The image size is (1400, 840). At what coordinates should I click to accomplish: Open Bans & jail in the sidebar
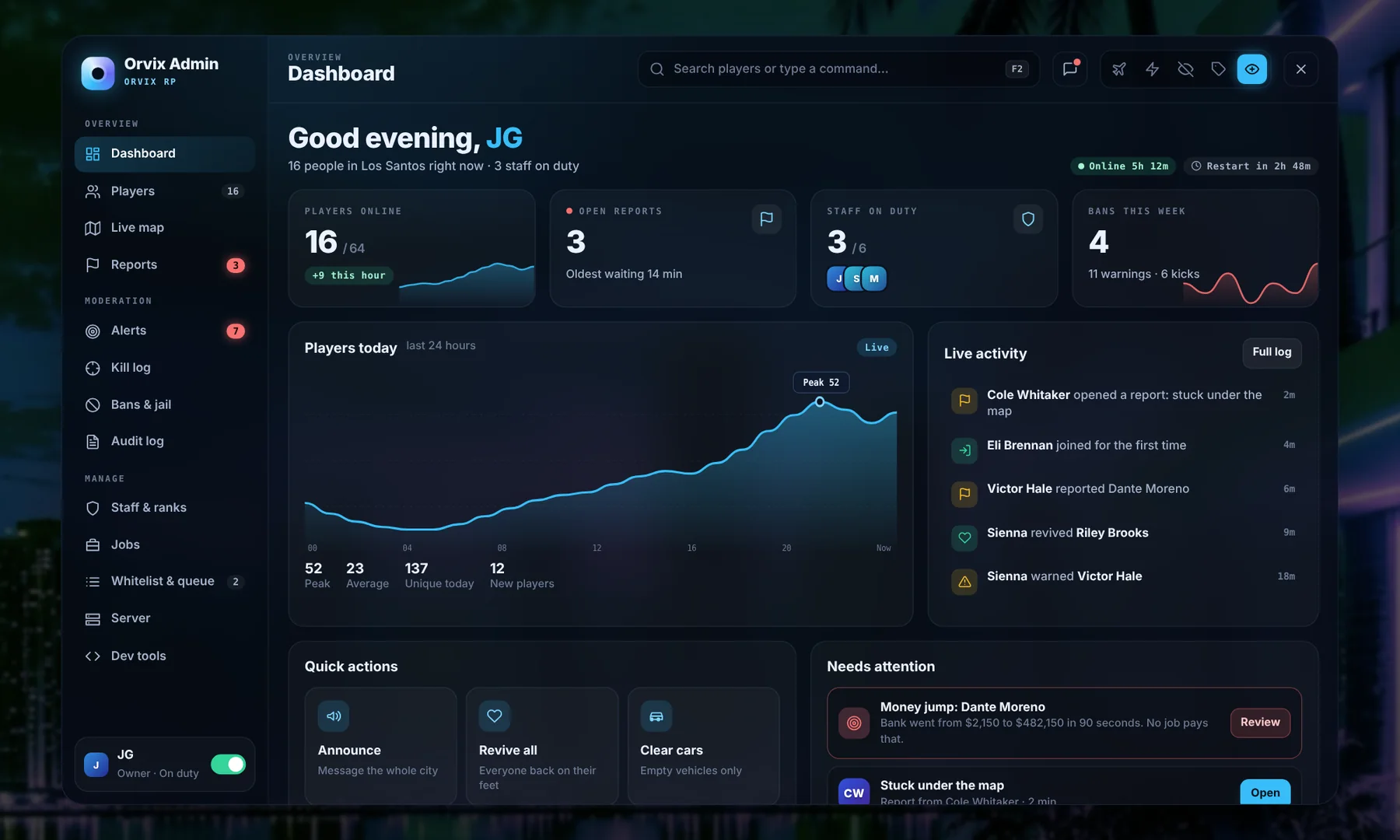click(165, 404)
